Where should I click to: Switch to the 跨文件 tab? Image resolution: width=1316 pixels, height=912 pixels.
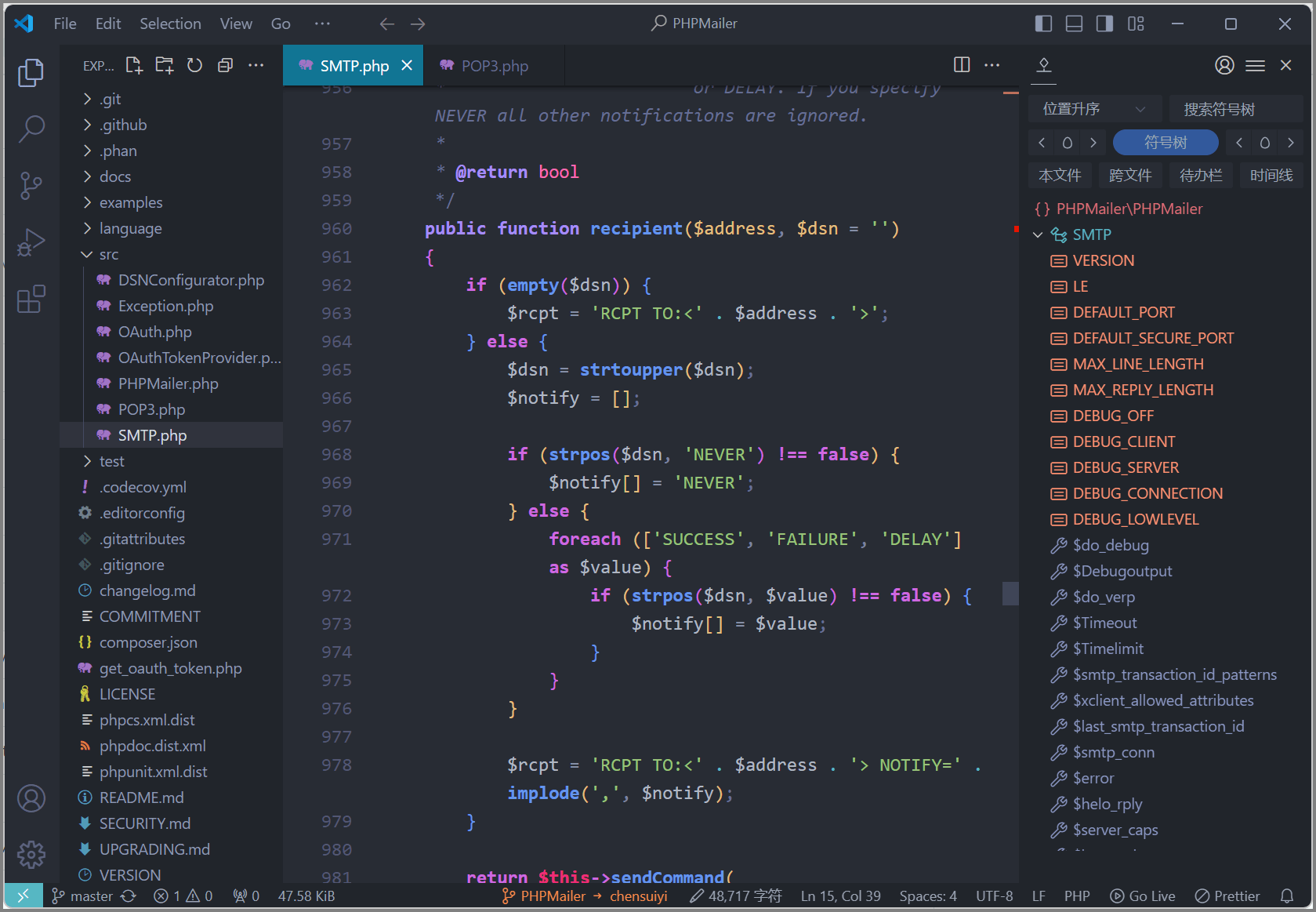point(1130,175)
